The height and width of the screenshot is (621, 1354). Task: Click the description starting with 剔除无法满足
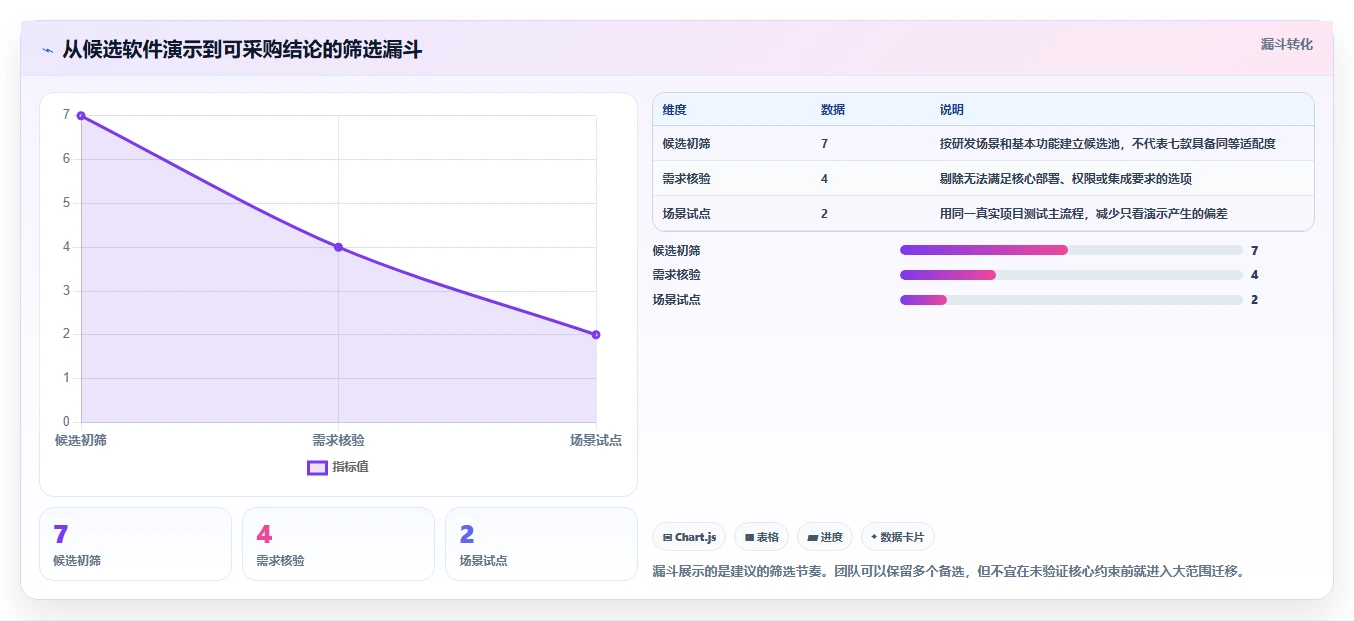[1066, 179]
